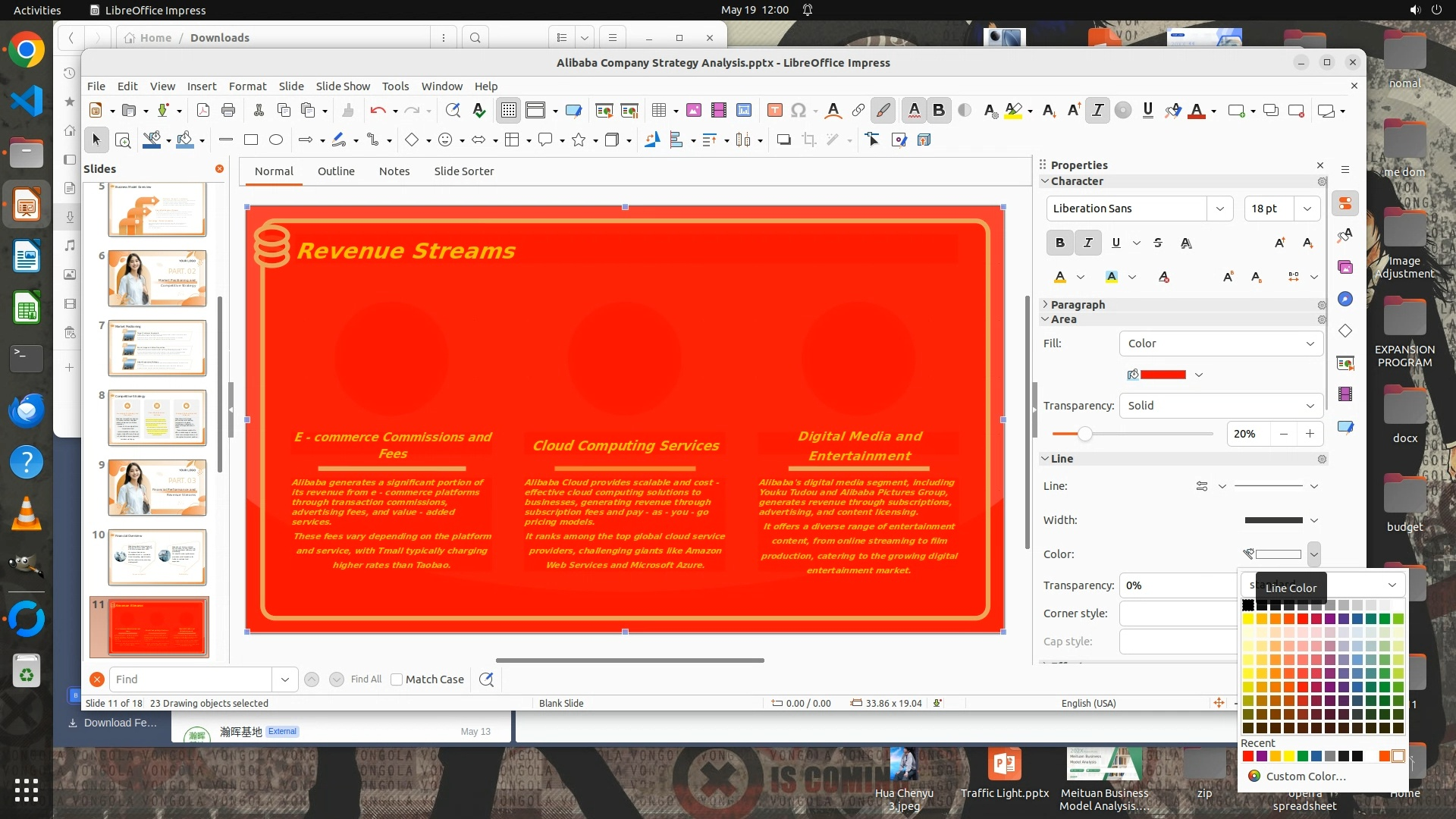Select the Rectangle drawing tool

pyautogui.click(x=251, y=140)
